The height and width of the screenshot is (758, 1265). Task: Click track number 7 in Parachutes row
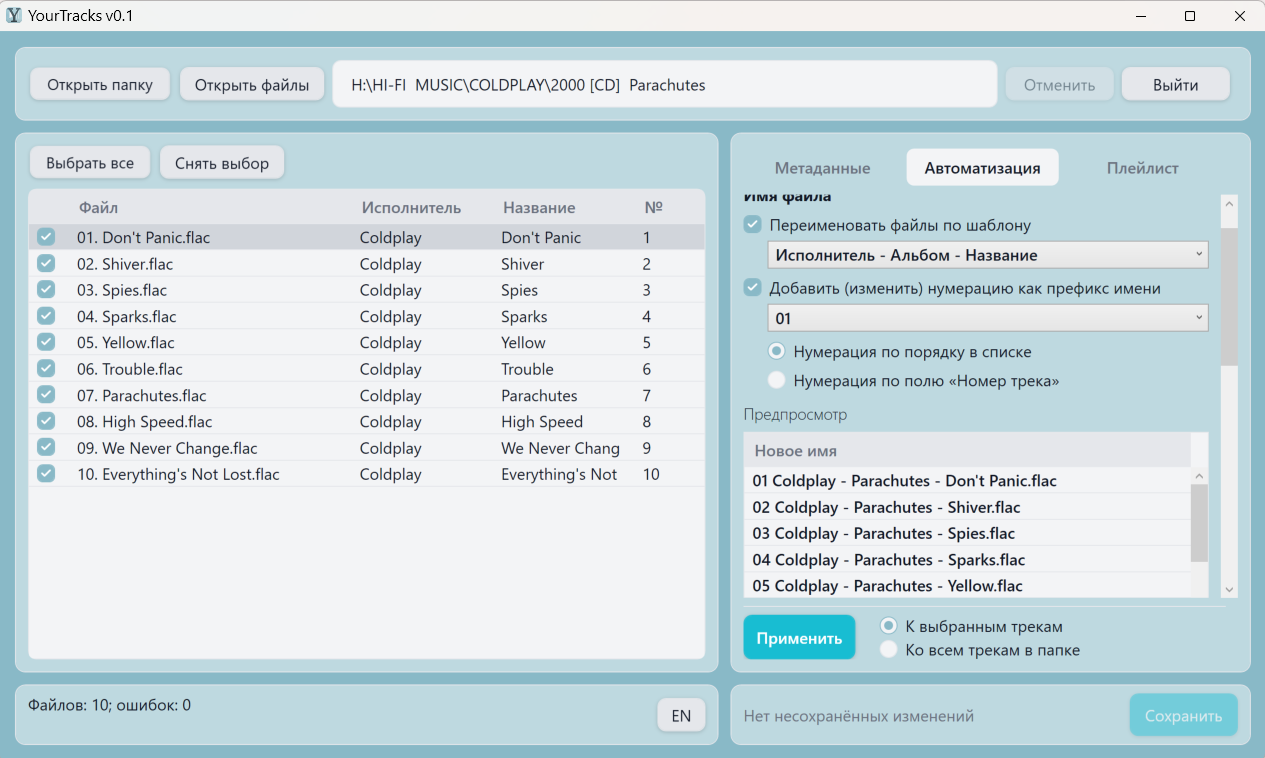point(647,395)
